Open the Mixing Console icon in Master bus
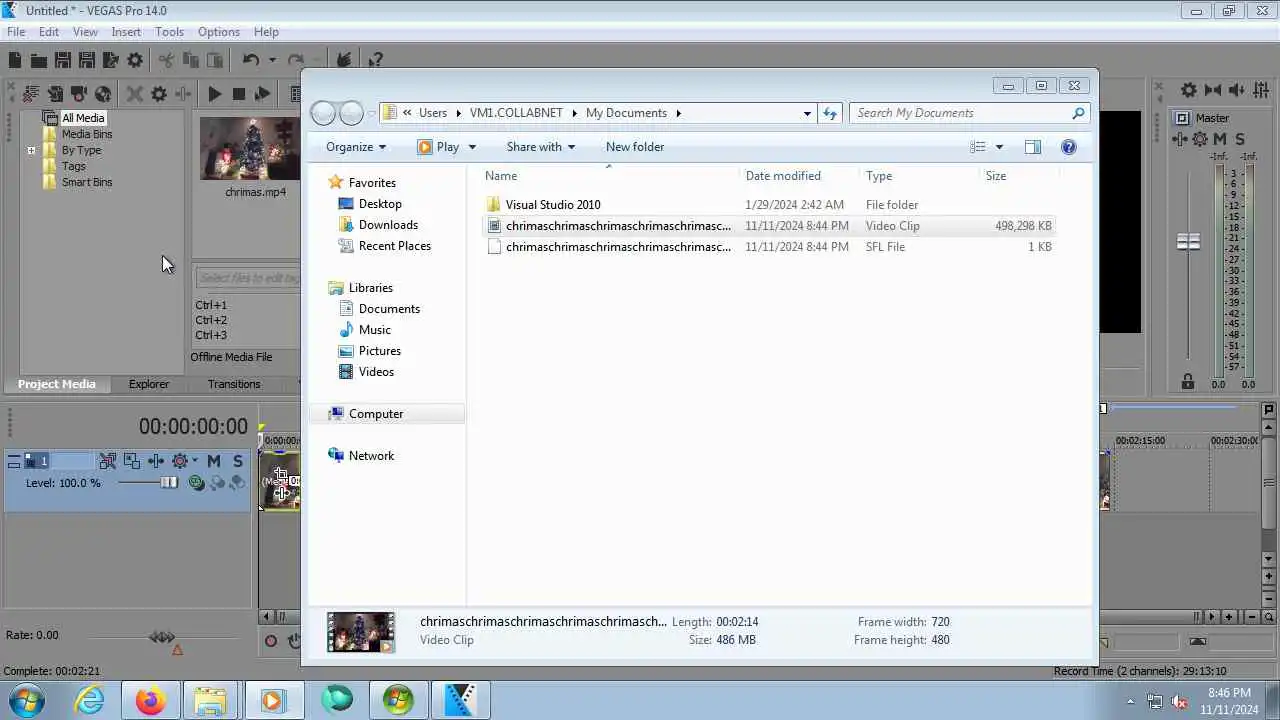The width and height of the screenshot is (1280, 720). pos(1261,91)
